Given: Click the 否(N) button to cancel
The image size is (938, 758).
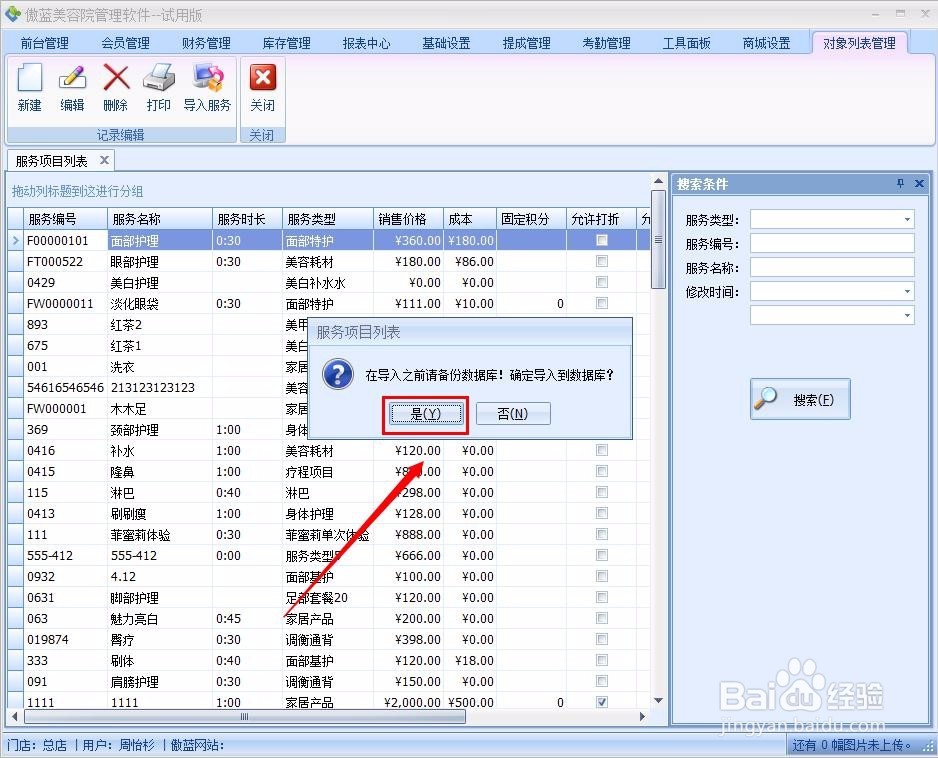Looking at the screenshot, I should coord(512,413).
